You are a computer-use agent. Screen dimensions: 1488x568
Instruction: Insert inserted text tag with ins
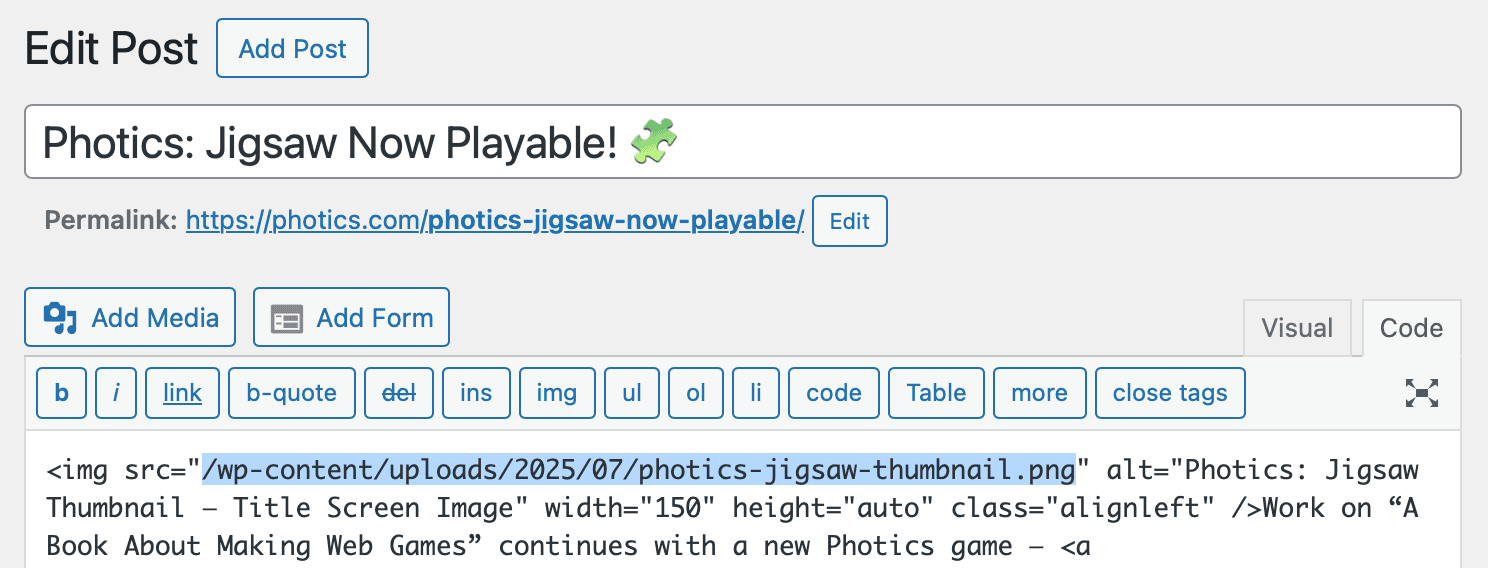click(x=476, y=393)
